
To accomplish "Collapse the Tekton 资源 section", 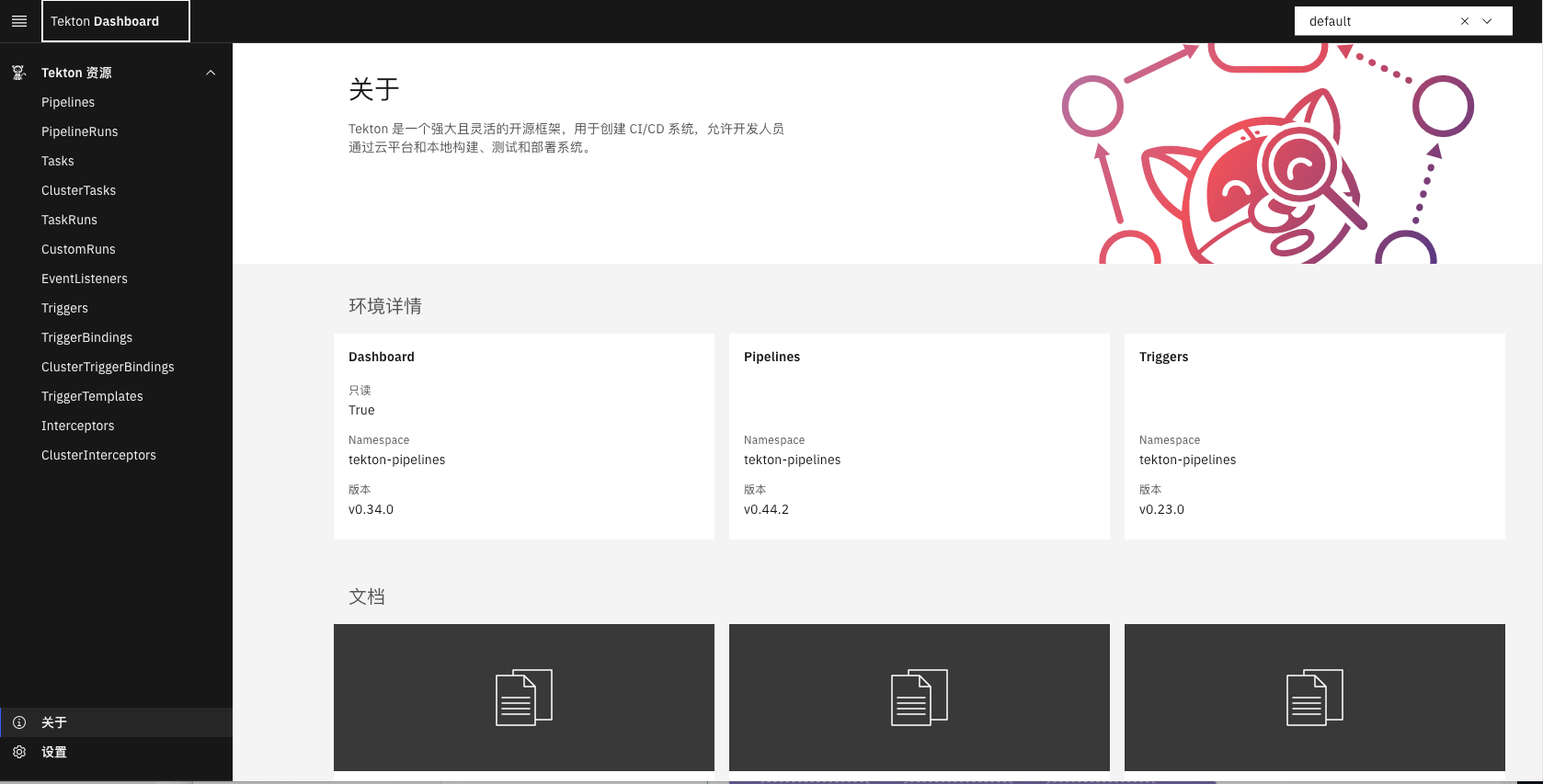I will [211, 73].
